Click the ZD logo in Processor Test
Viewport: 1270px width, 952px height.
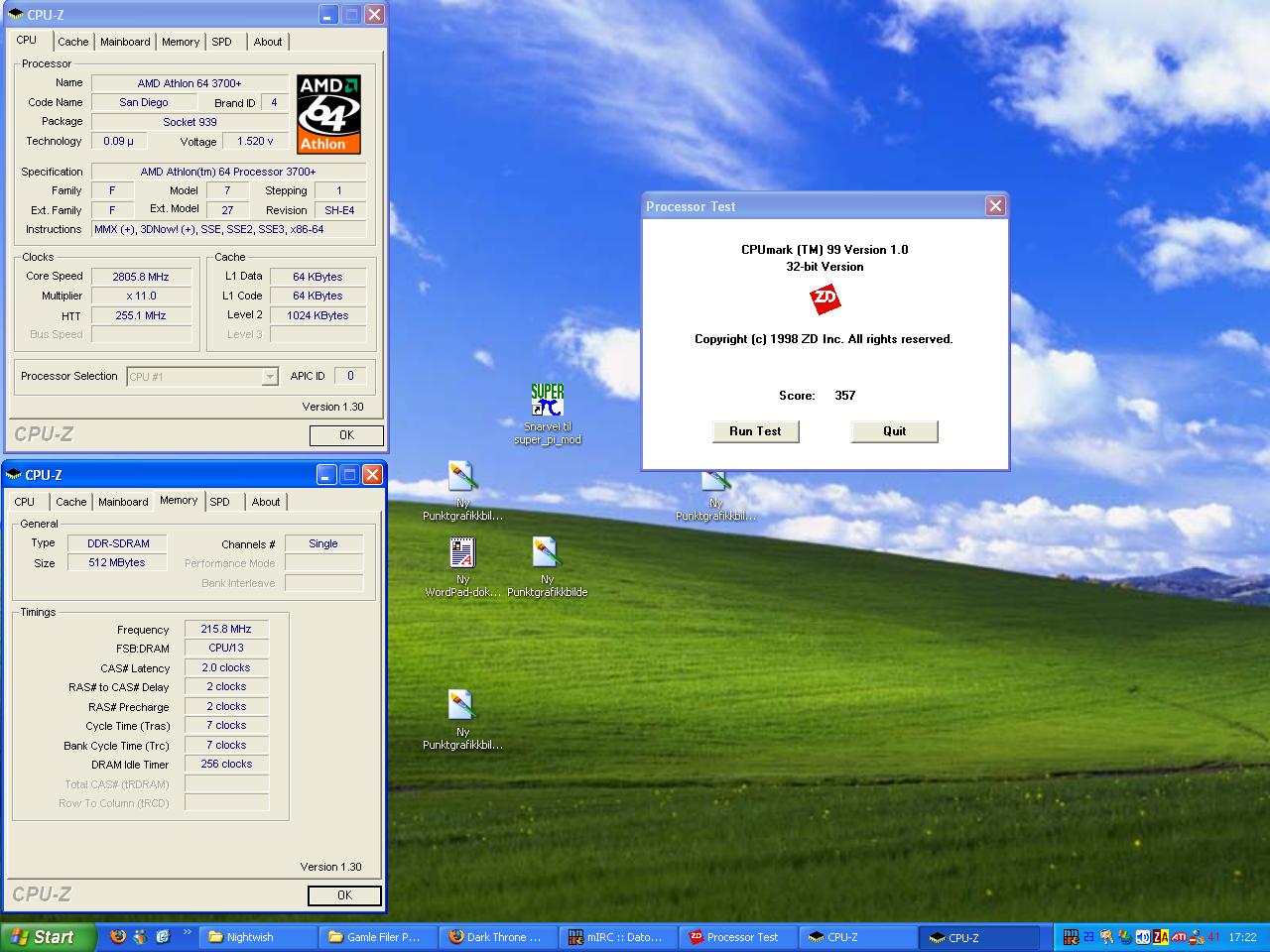pos(825,298)
